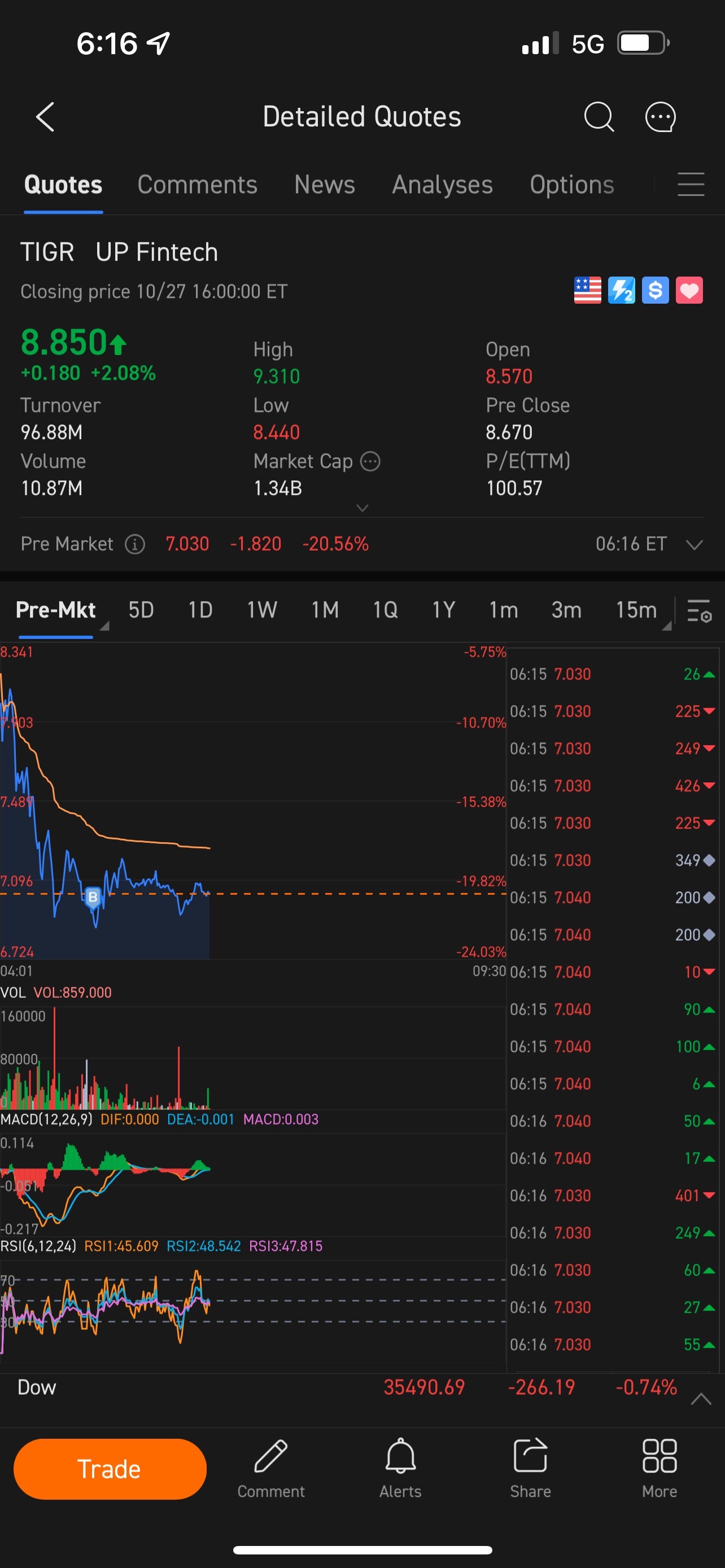Tap the home indicator bar
The height and width of the screenshot is (1568, 725).
362,1550
